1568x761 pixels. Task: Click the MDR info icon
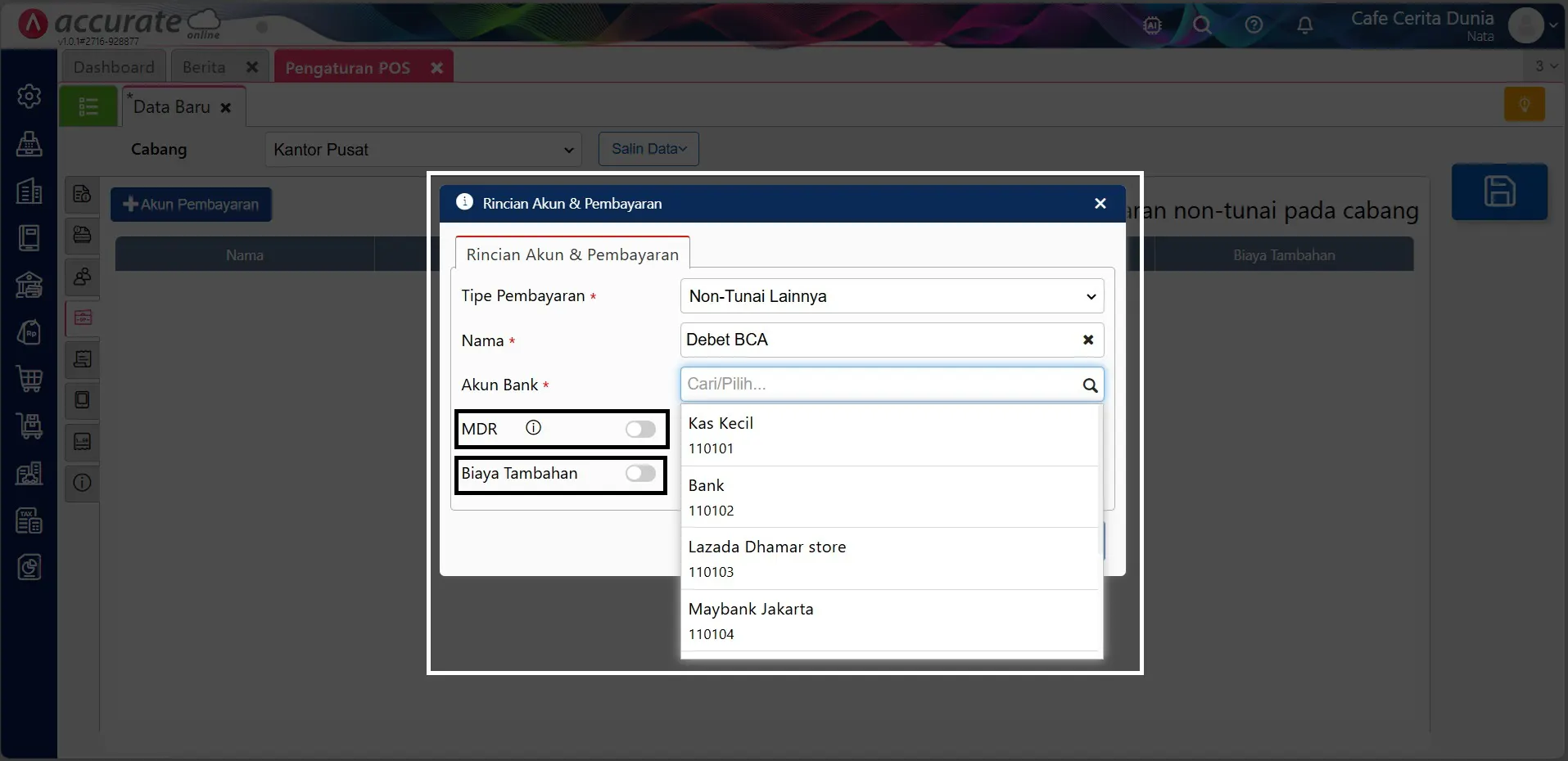[533, 428]
